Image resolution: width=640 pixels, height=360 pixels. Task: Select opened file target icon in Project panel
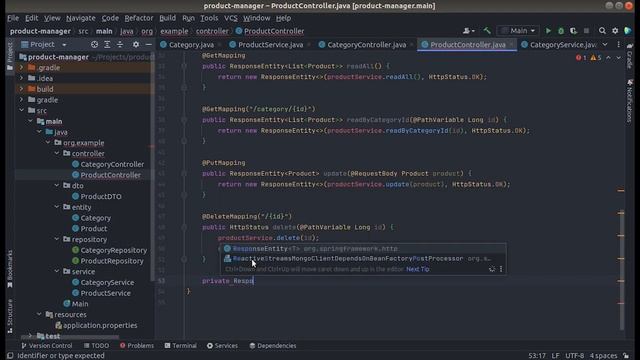[94, 44]
